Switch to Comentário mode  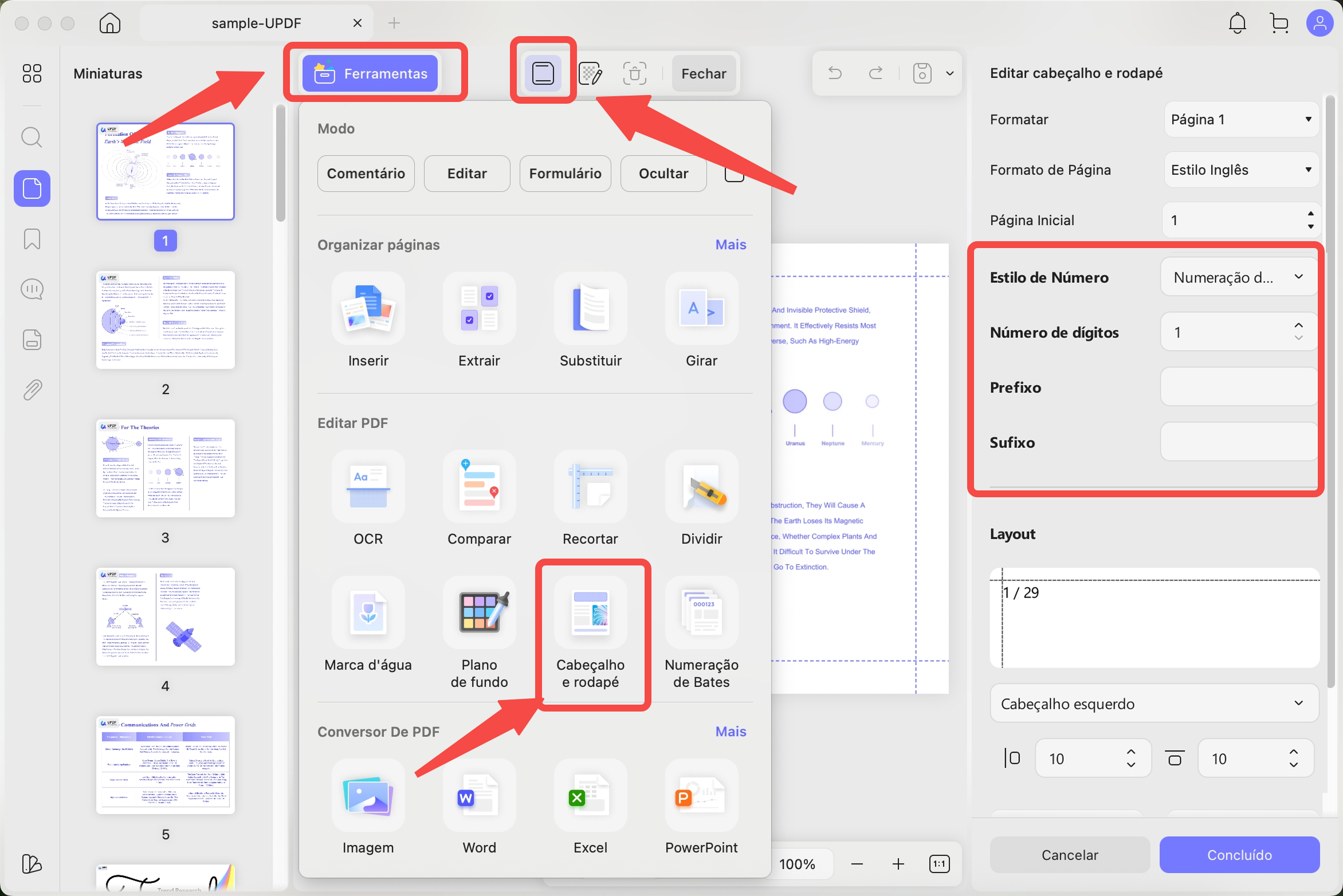tap(366, 174)
